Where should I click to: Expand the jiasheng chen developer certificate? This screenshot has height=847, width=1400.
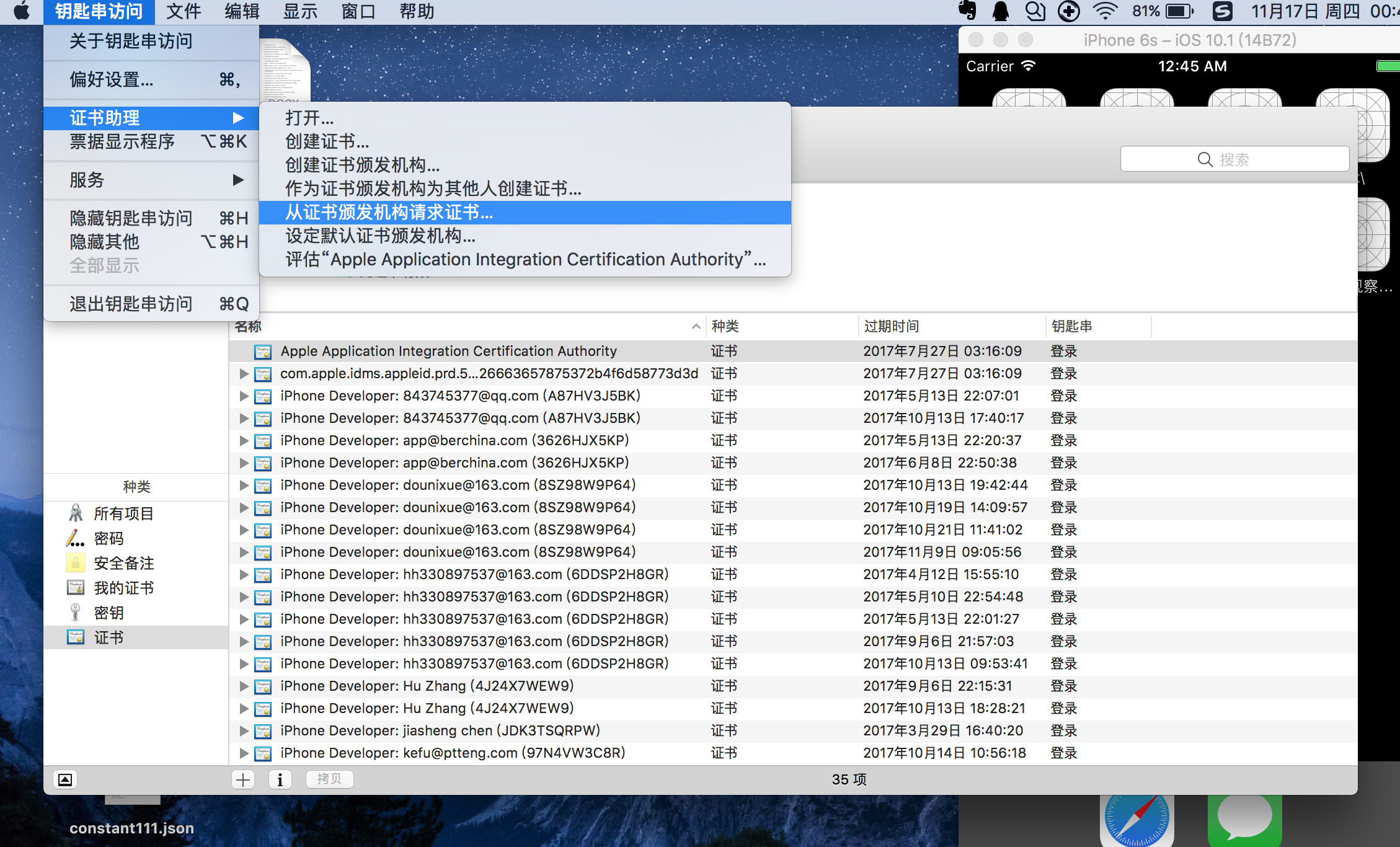(244, 731)
